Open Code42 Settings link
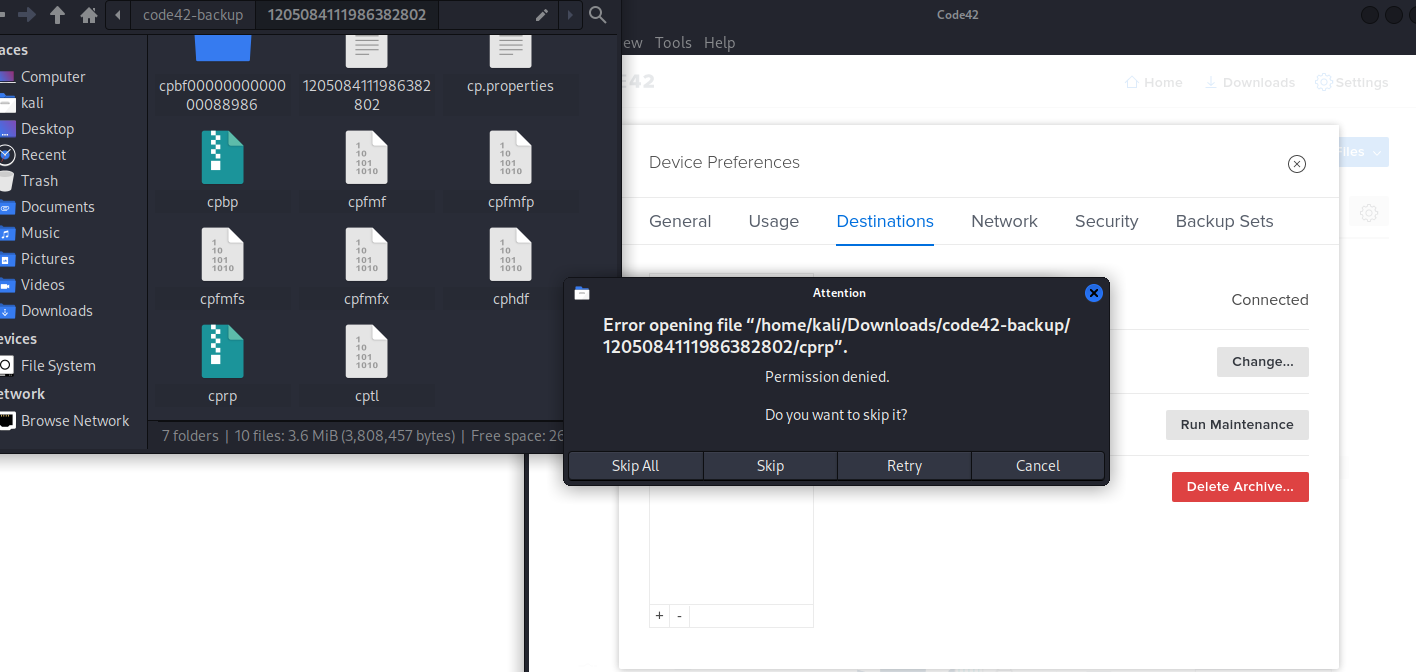 coord(1352,83)
